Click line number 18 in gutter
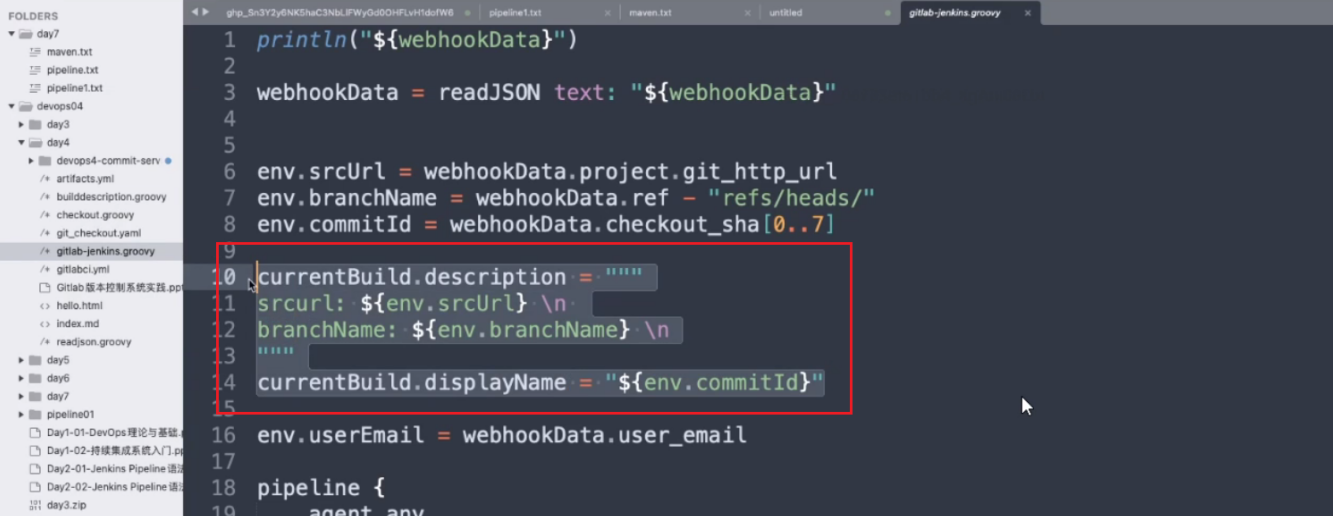The width and height of the screenshot is (1333, 516). pyautogui.click(x=223, y=488)
